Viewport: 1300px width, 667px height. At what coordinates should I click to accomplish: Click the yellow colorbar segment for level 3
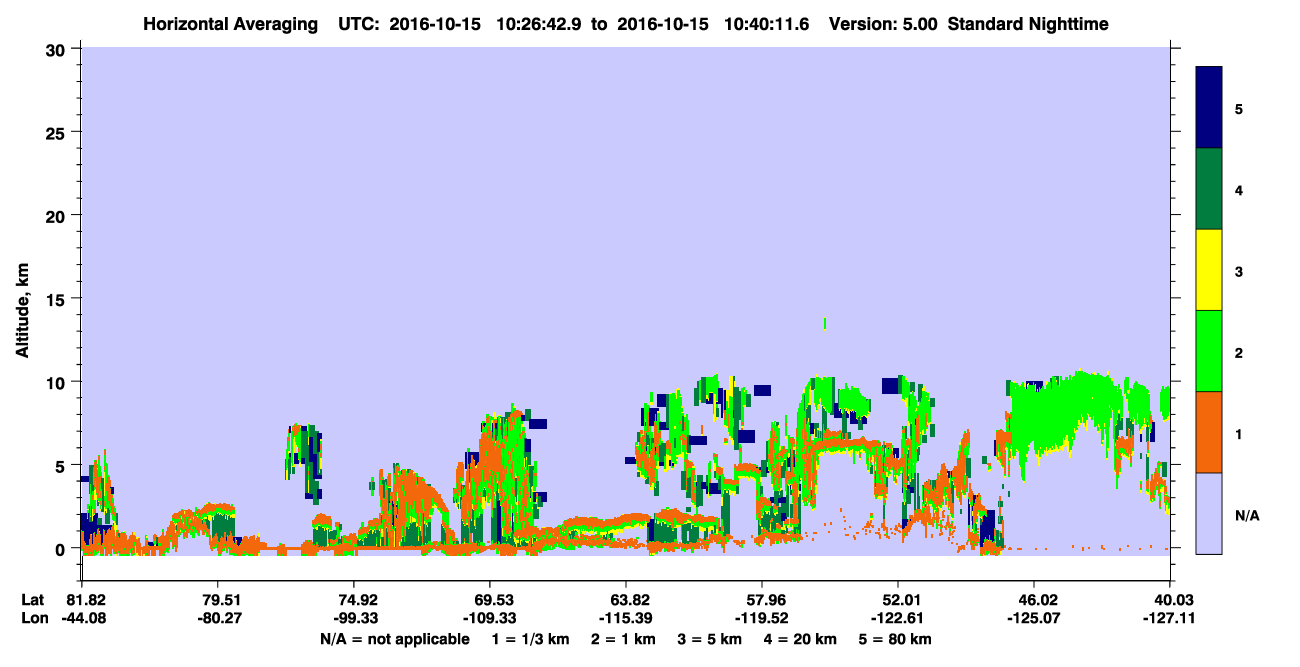[1209, 270]
